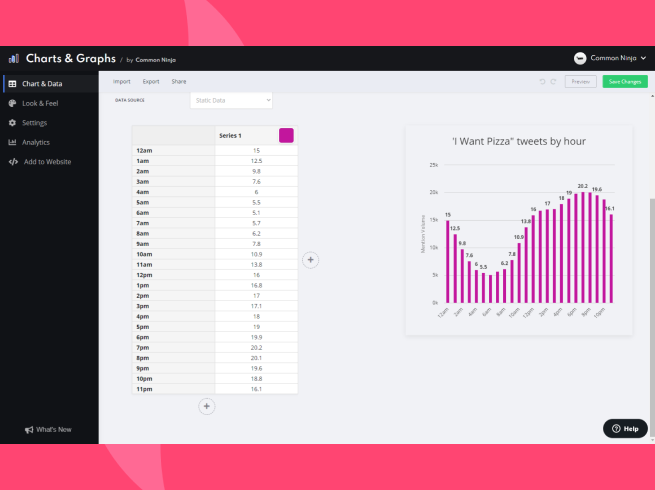Select the value cell 9.8 for 2am
Image resolution: width=655 pixels, height=490 pixels.
pyautogui.click(x=256, y=171)
